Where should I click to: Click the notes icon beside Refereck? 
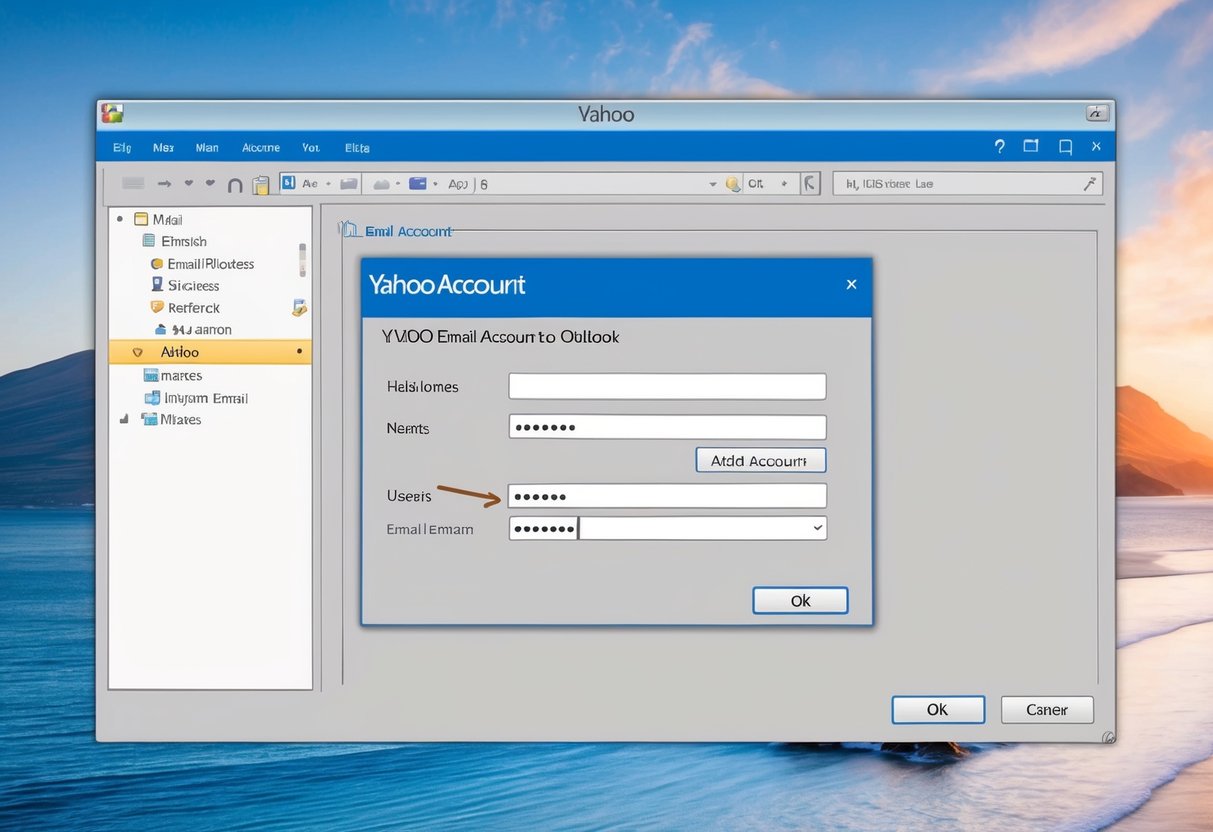point(299,308)
